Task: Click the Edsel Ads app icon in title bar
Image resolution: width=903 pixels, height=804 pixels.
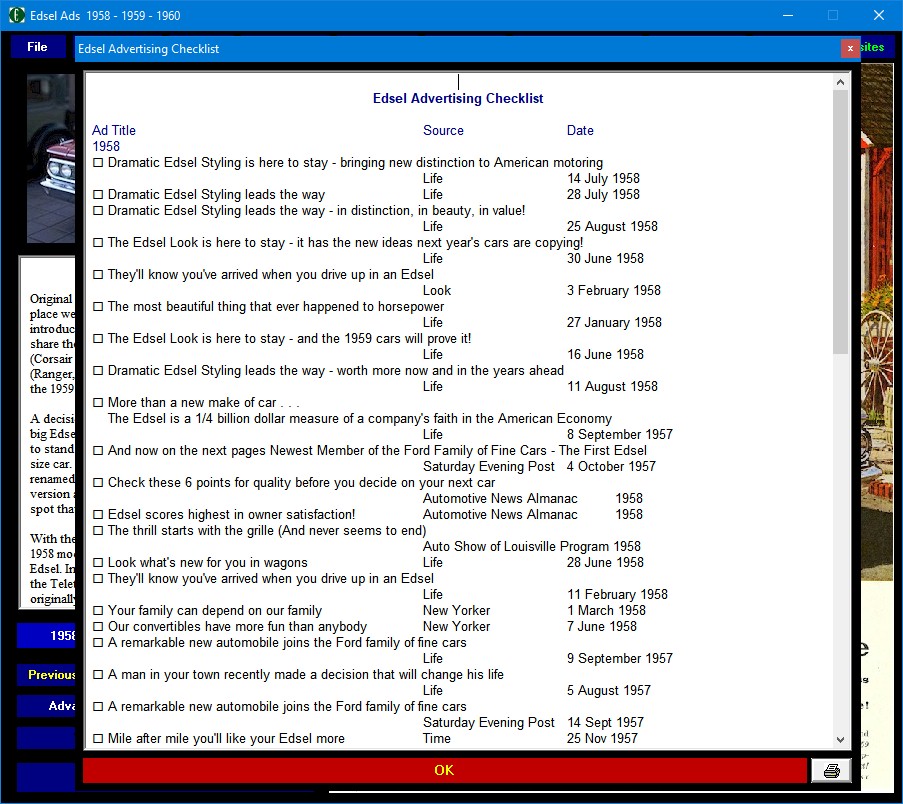Action: coord(16,16)
